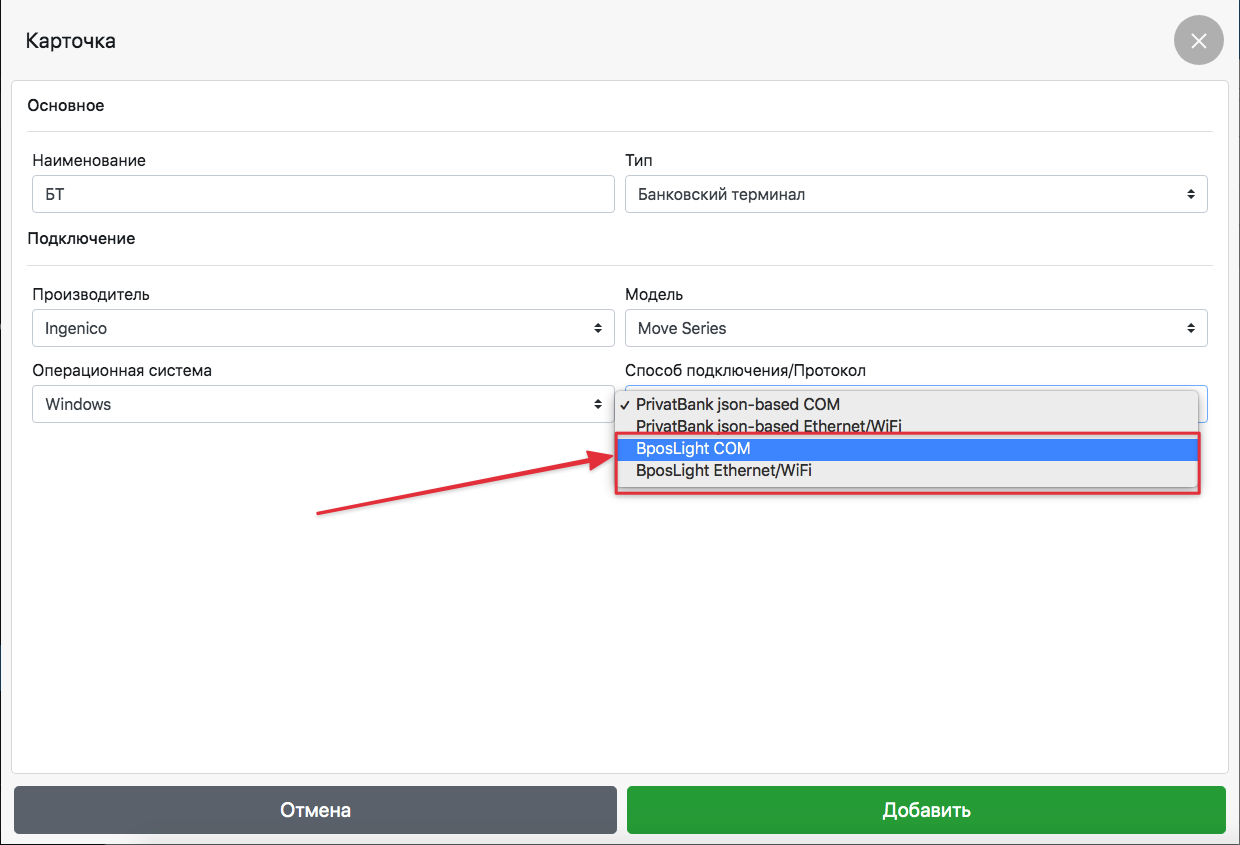The width and height of the screenshot is (1240, 845).
Task: Choose PrivatBank json-based Ethernet/WiFi protocol
Action: pos(768,426)
